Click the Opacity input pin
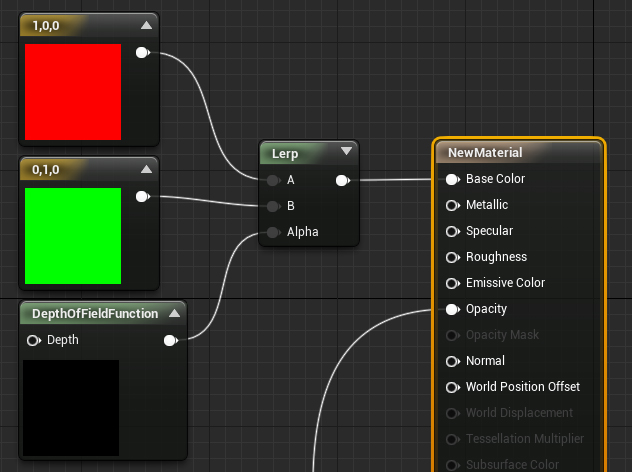The width and height of the screenshot is (632, 472). pos(453,310)
